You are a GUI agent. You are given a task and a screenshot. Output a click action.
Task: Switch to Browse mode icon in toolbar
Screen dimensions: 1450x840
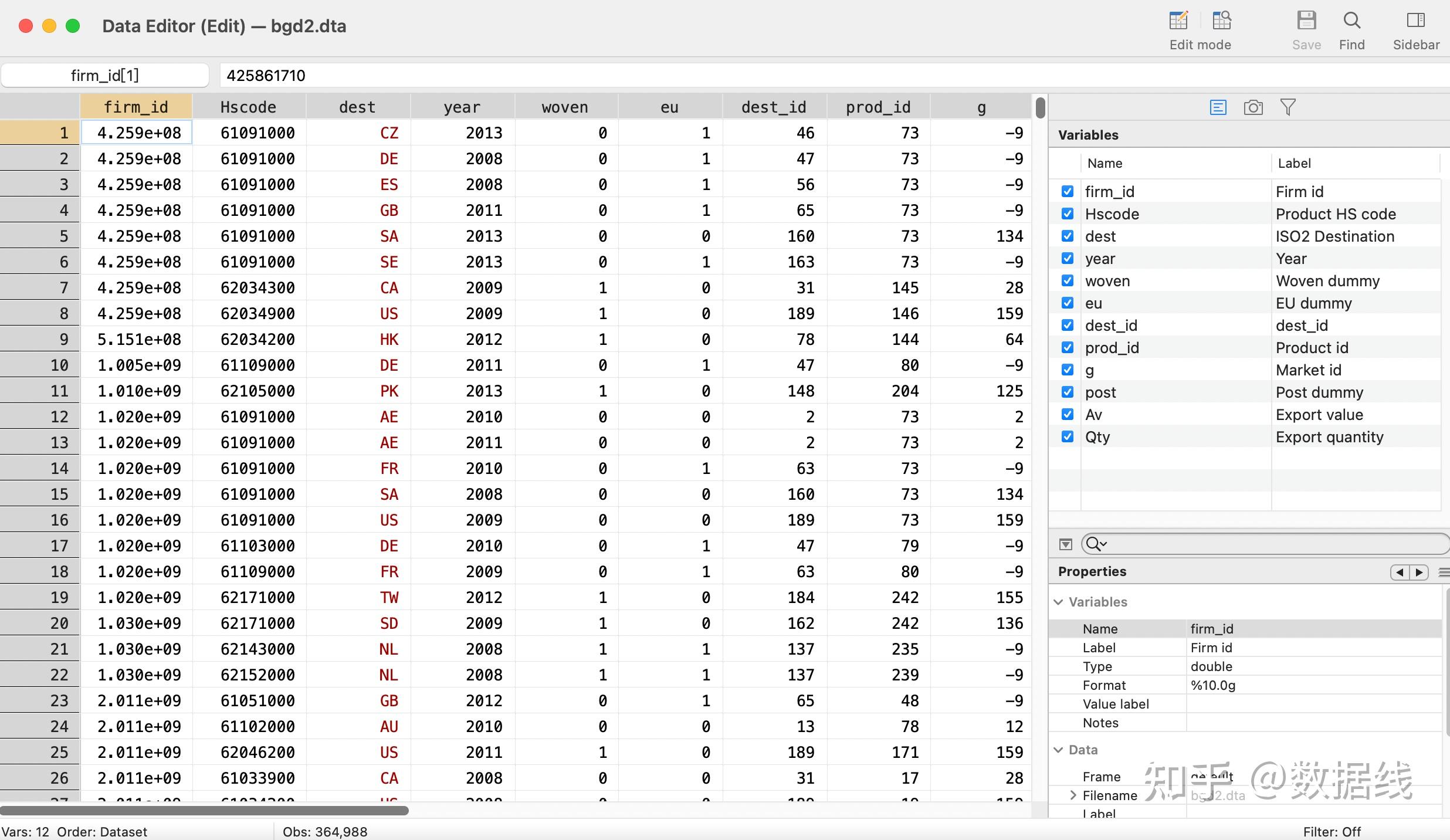(1222, 21)
